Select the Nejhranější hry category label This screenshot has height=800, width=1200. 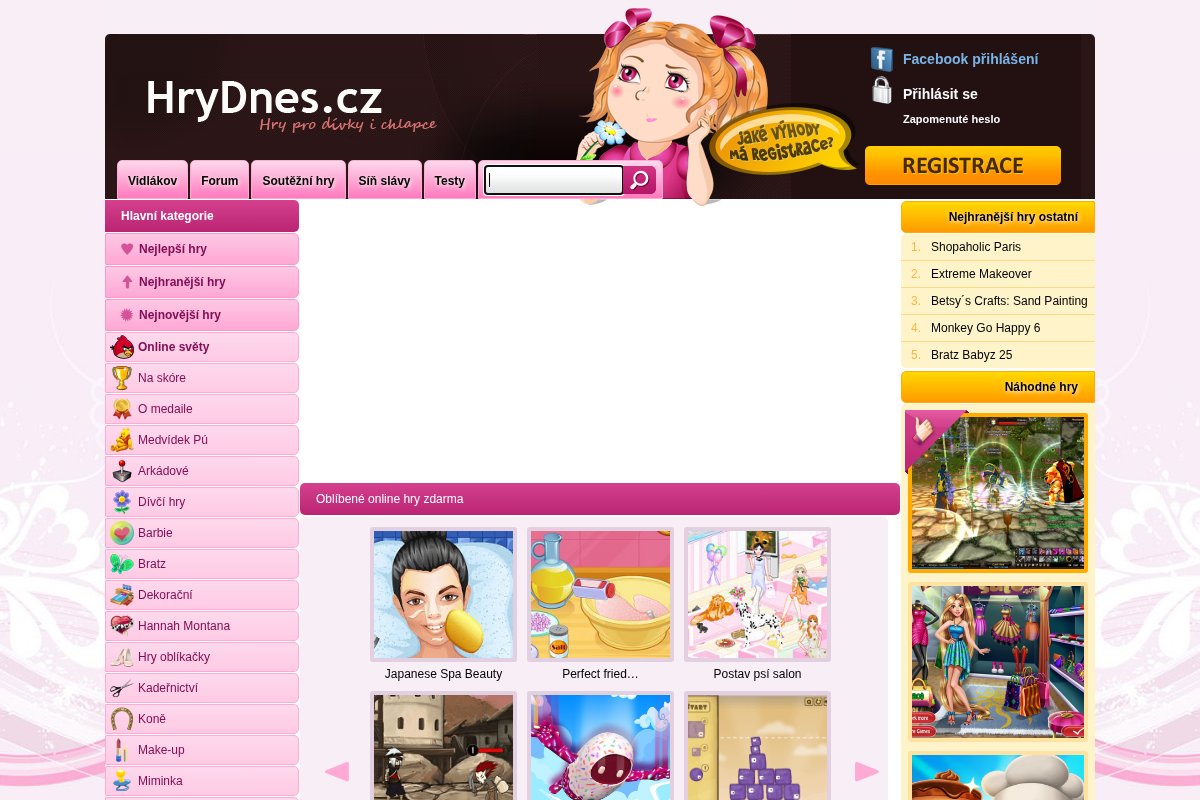pyautogui.click(x=182, y=282)
